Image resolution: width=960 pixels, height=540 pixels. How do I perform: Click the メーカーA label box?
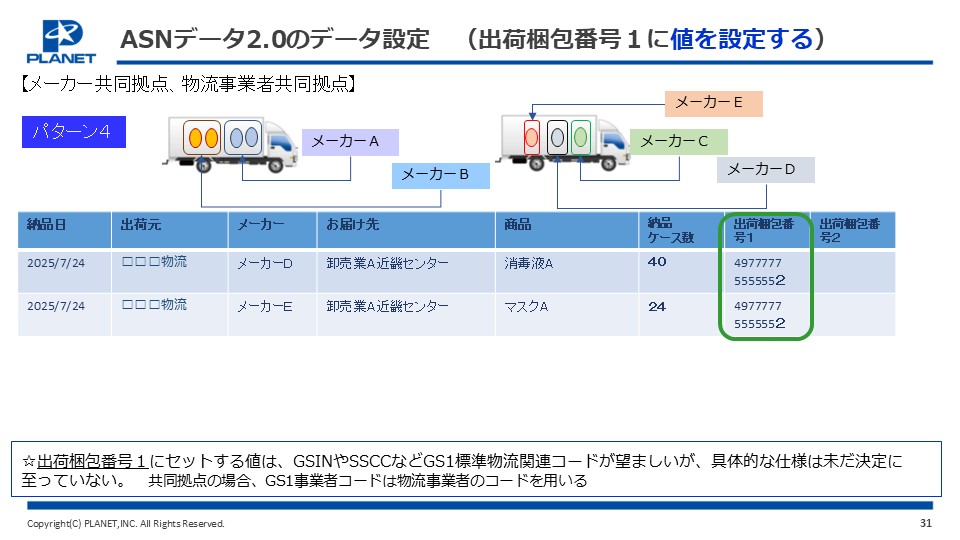(350, 142)
